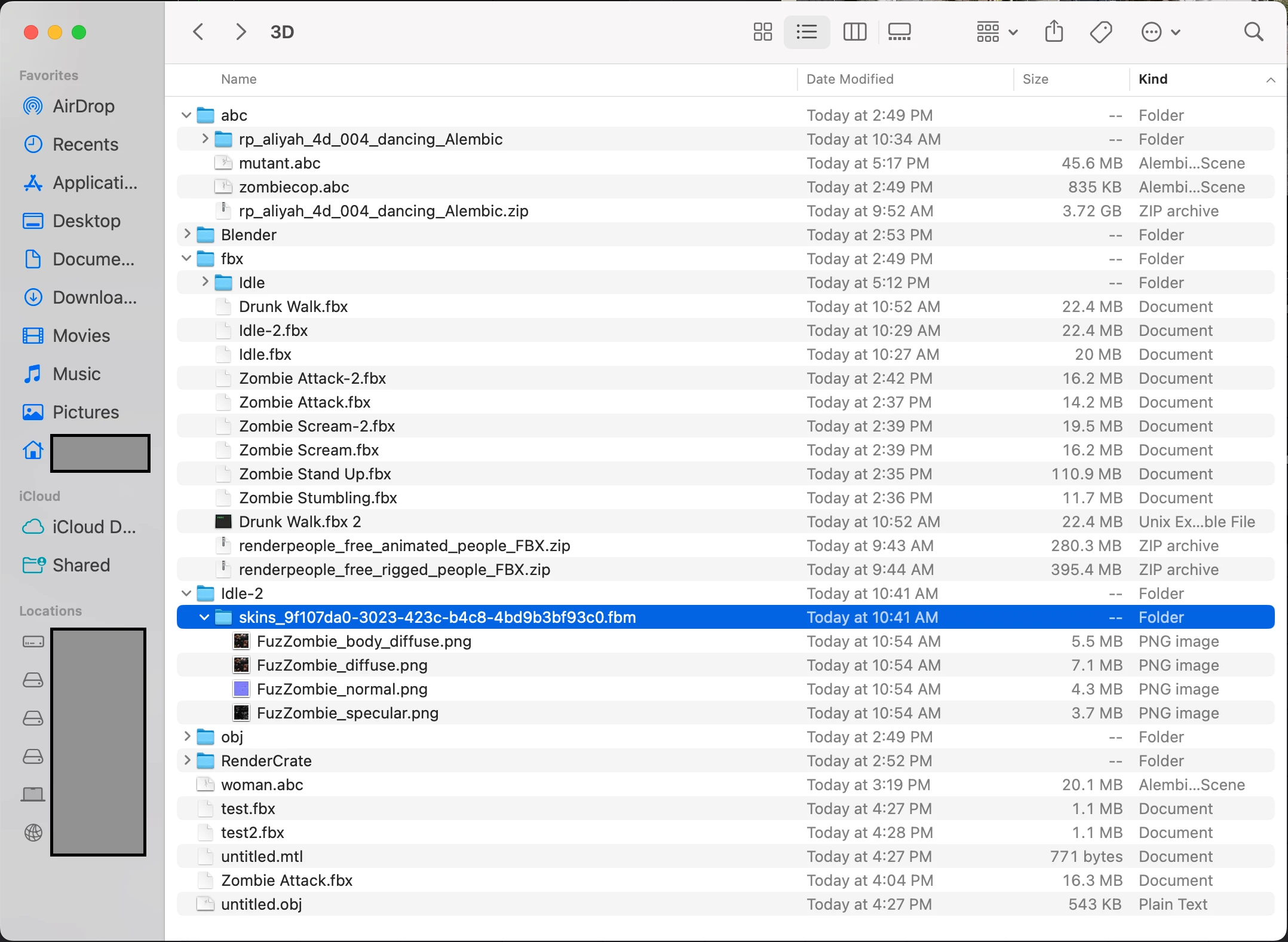Open the Tags toolbar button
This screenshot has width=1288, height=942.
pyautogui.click(x=1100, y=32)
